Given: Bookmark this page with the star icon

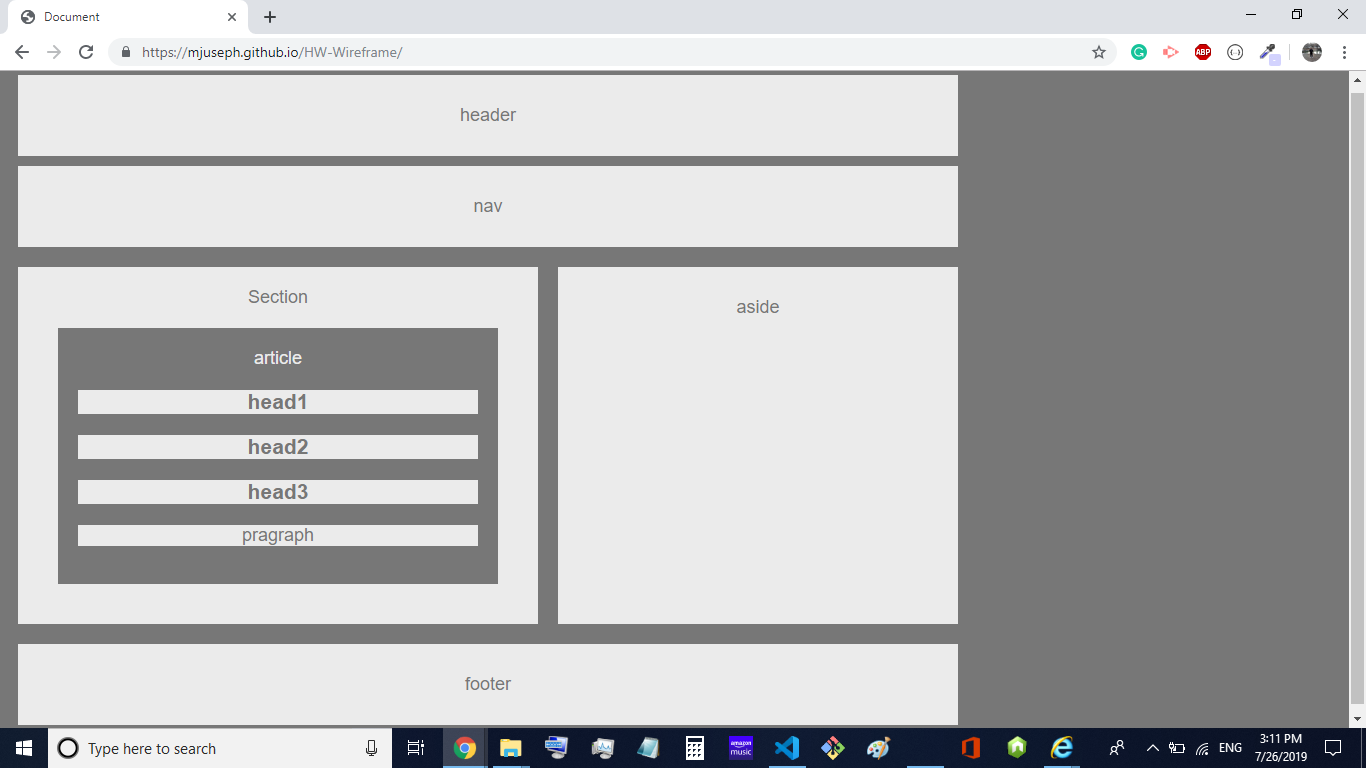Looking at the screenshot, I should [1099, 52].
